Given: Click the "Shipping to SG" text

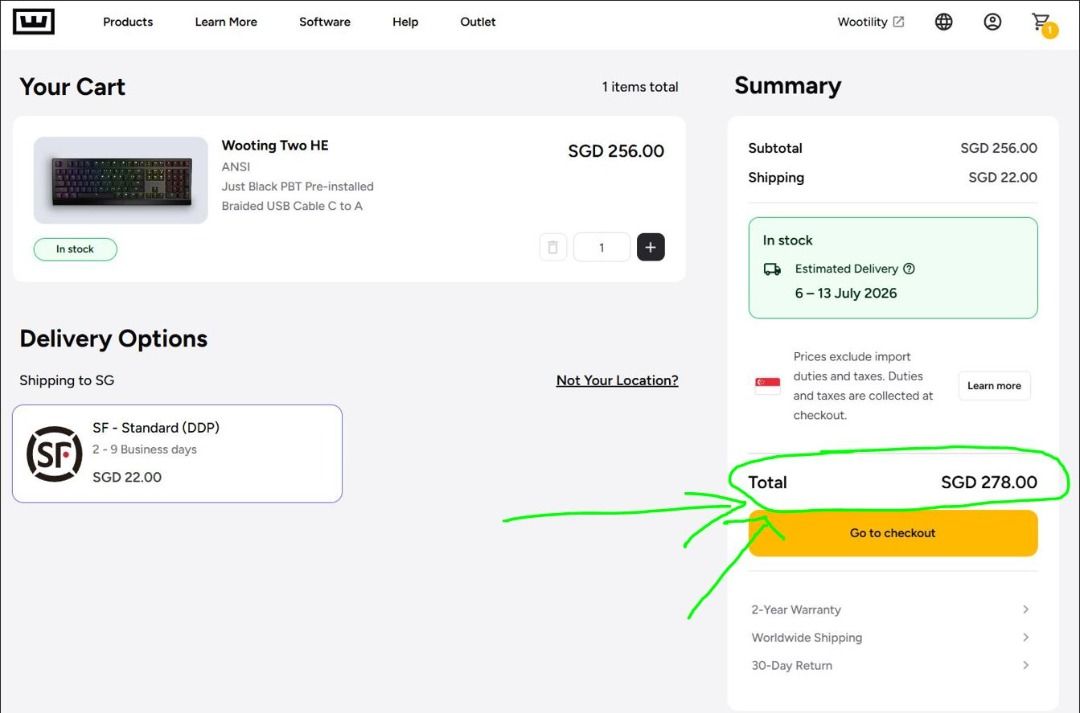Looking at the screenshot, I should [x=67, y=380].
